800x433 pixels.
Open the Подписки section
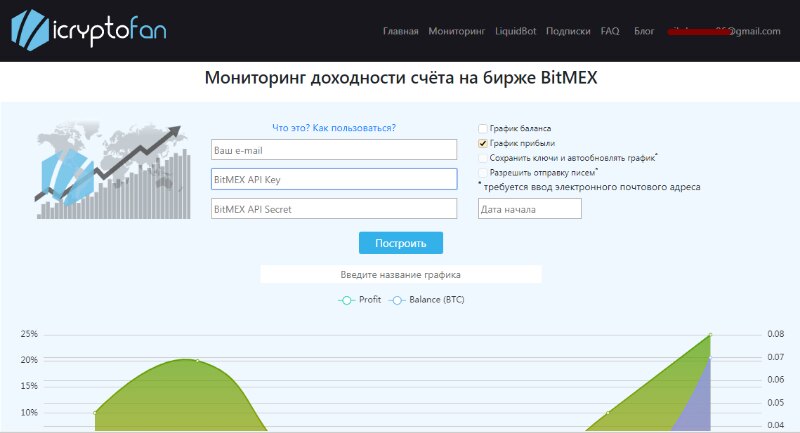pos(568,32)
